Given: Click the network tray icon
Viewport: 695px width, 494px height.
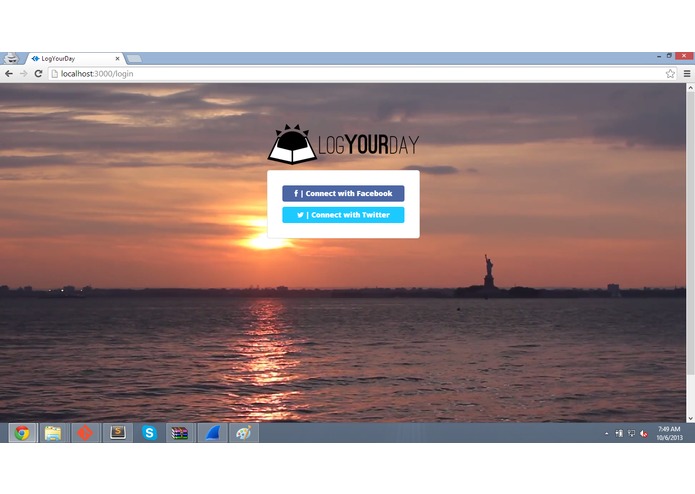Looking at the screenshot, I should coord(632,433).
